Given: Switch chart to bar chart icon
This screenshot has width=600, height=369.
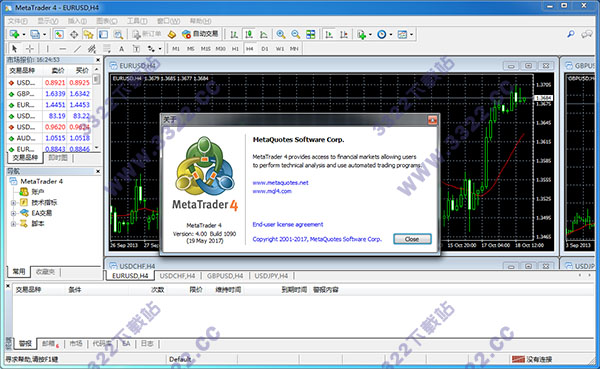Looking at the screenshot, I should coord(234,34).
